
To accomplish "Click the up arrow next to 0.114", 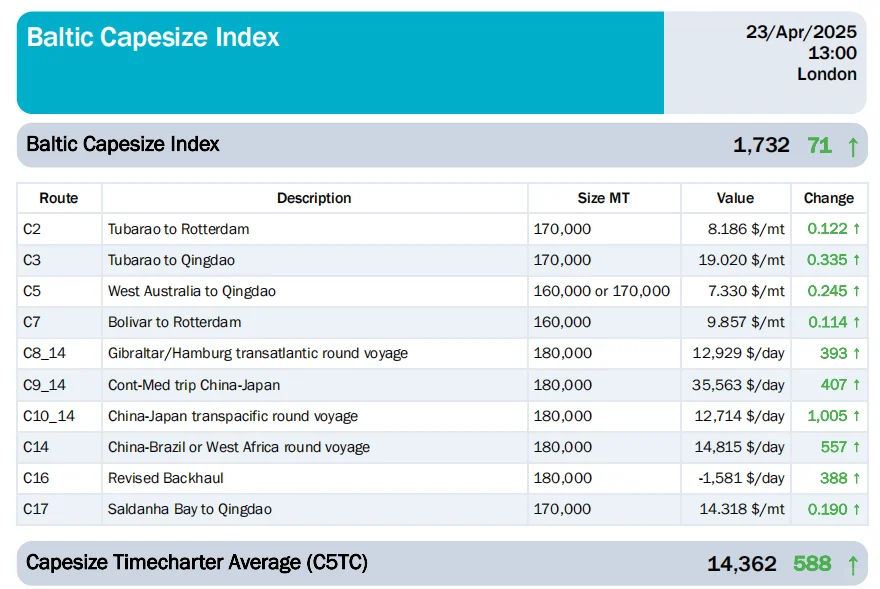I will click(x=856, y=322).
